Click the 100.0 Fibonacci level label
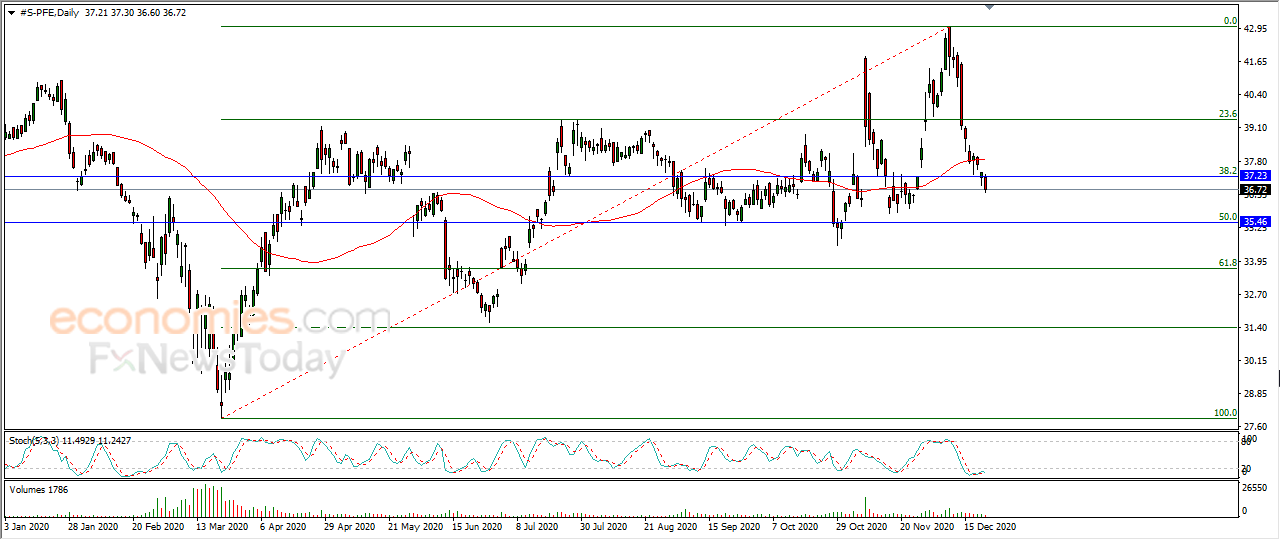Screen dimensions: 1280x540 [1226, 412]
